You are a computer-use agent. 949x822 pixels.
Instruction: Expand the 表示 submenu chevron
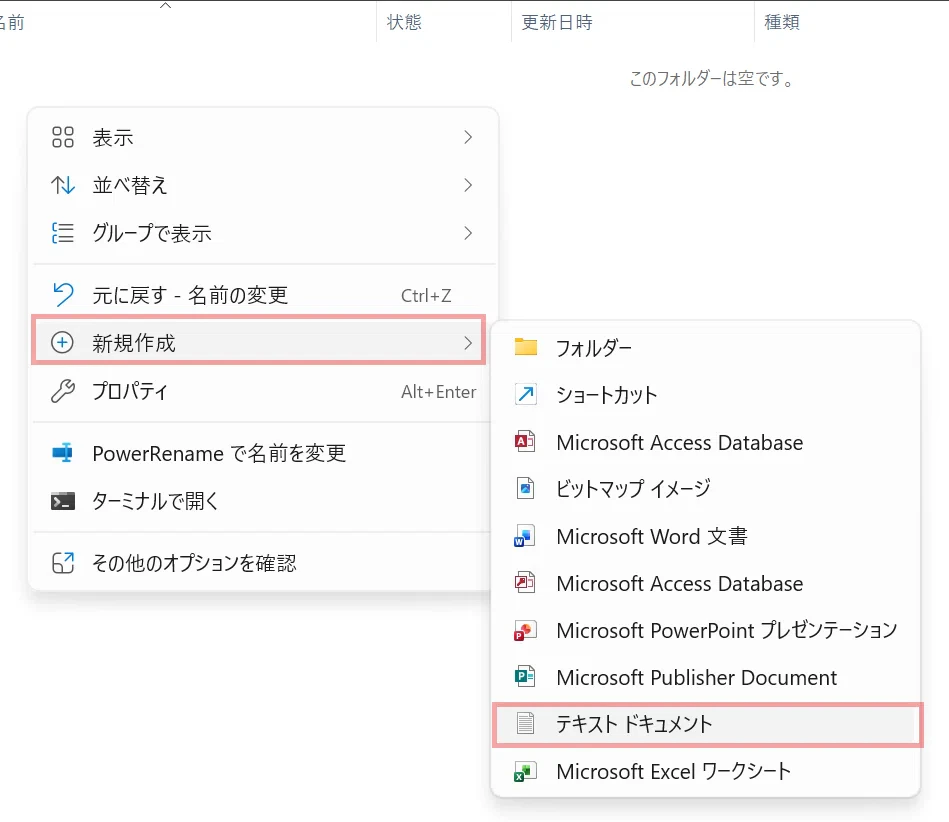pyautogui.click(x=467, y=137)
